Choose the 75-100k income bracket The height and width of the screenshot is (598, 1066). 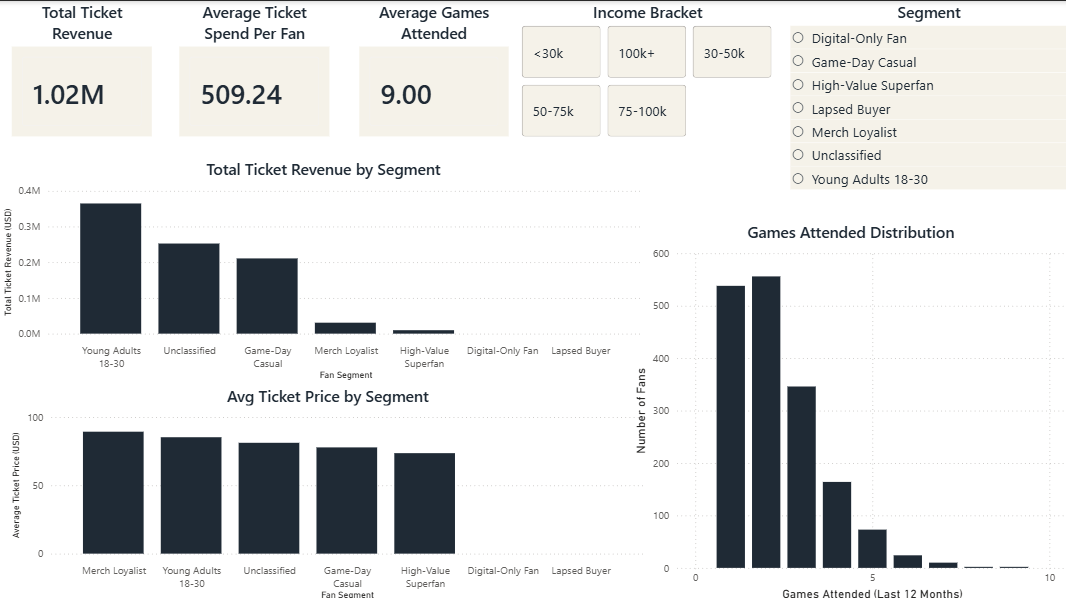click(x=646, y=110)
